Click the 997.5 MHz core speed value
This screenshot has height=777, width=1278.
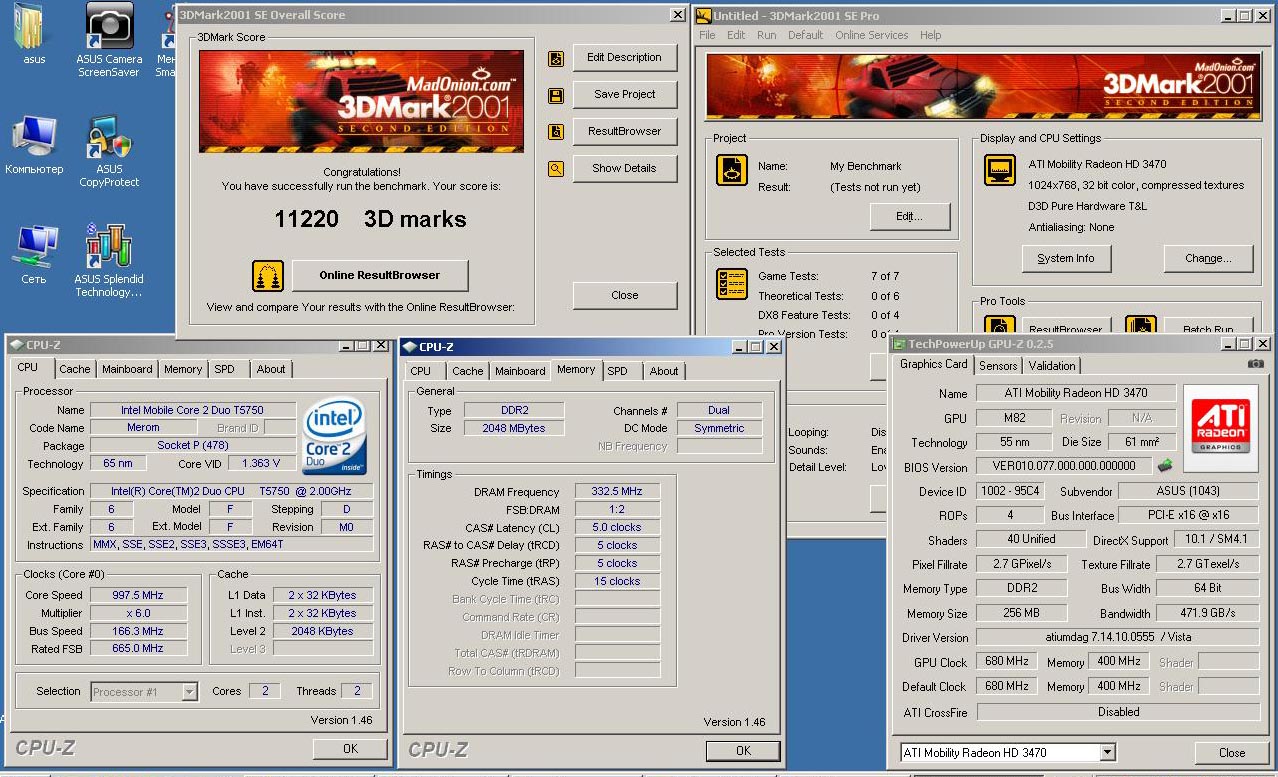coord(137,595)
